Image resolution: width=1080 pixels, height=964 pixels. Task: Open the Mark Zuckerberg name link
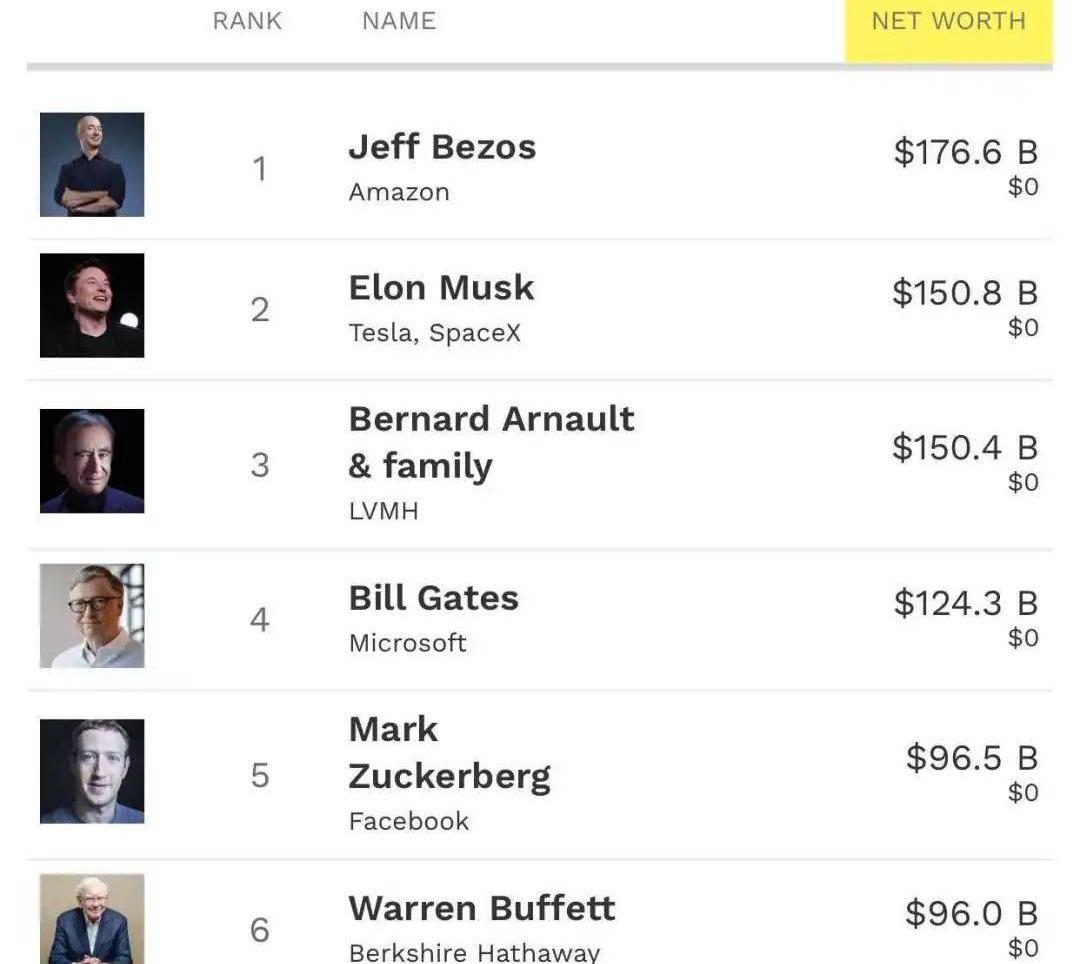coord(449,753)
